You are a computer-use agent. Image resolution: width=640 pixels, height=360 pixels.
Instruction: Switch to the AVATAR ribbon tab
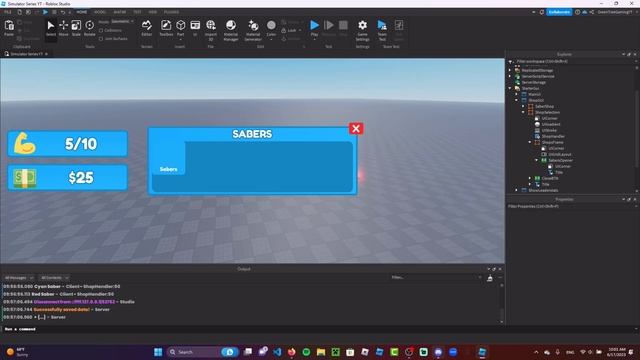pyautogui.click(x=120, y=12)
